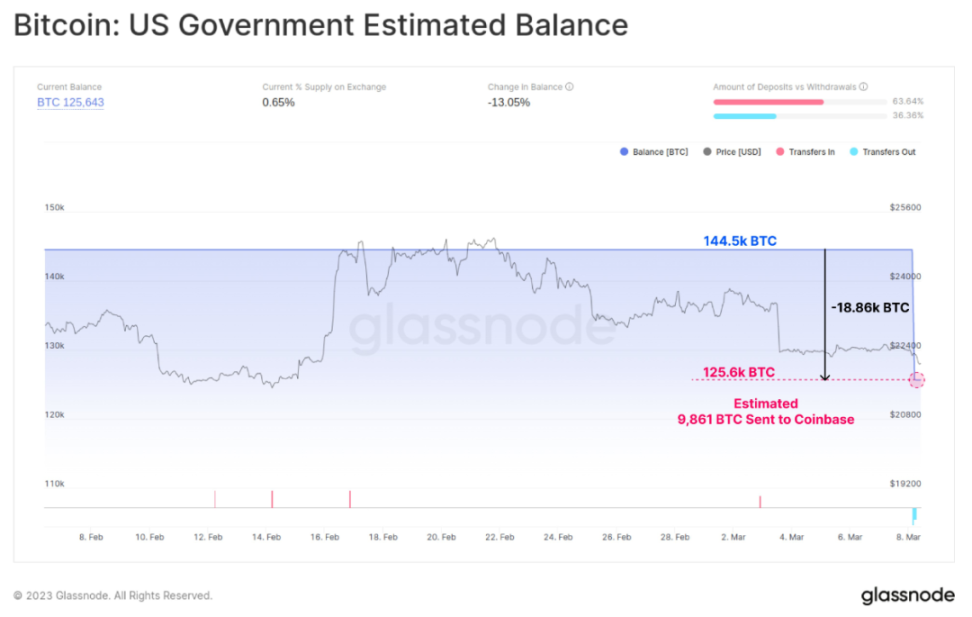The image size is (972, 617).
Task: Click info icon beside Change in Balance
Action: pyautogui.click(x=570, y=87)
